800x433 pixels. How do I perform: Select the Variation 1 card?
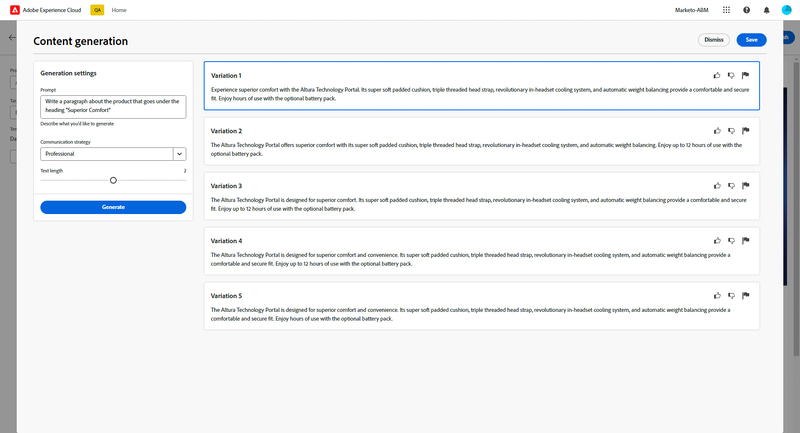pyautogui.click(x=482, y=86)
